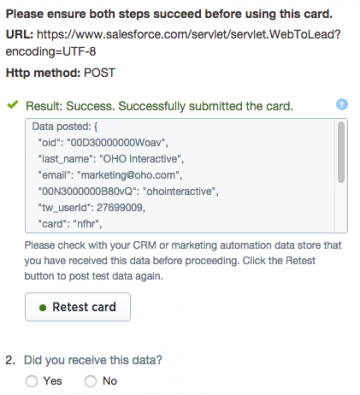360x395 pixels.
Task: Click the Yes label text
Action: (x=52, y=381)
